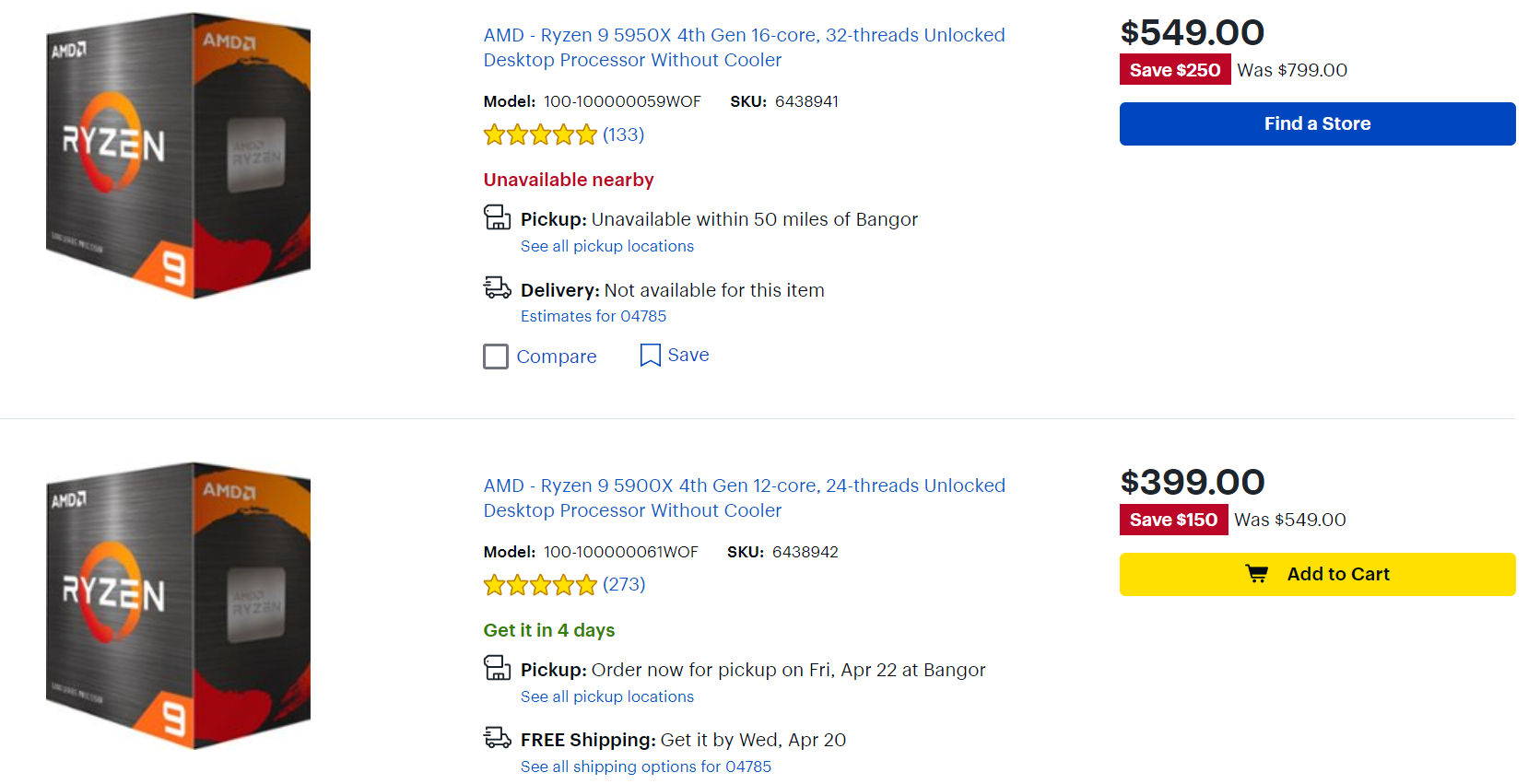The width and height of the screenshot is (1540, 784).
Task: Click See all shipping options for 04785
Action: (x=645, y=766)
